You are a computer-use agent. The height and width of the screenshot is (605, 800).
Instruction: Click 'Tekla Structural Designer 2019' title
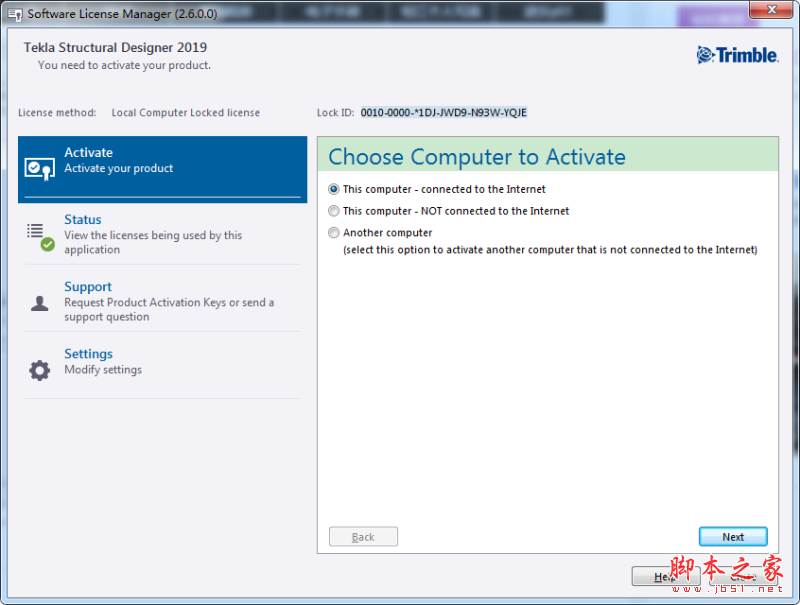pos(115,47)
